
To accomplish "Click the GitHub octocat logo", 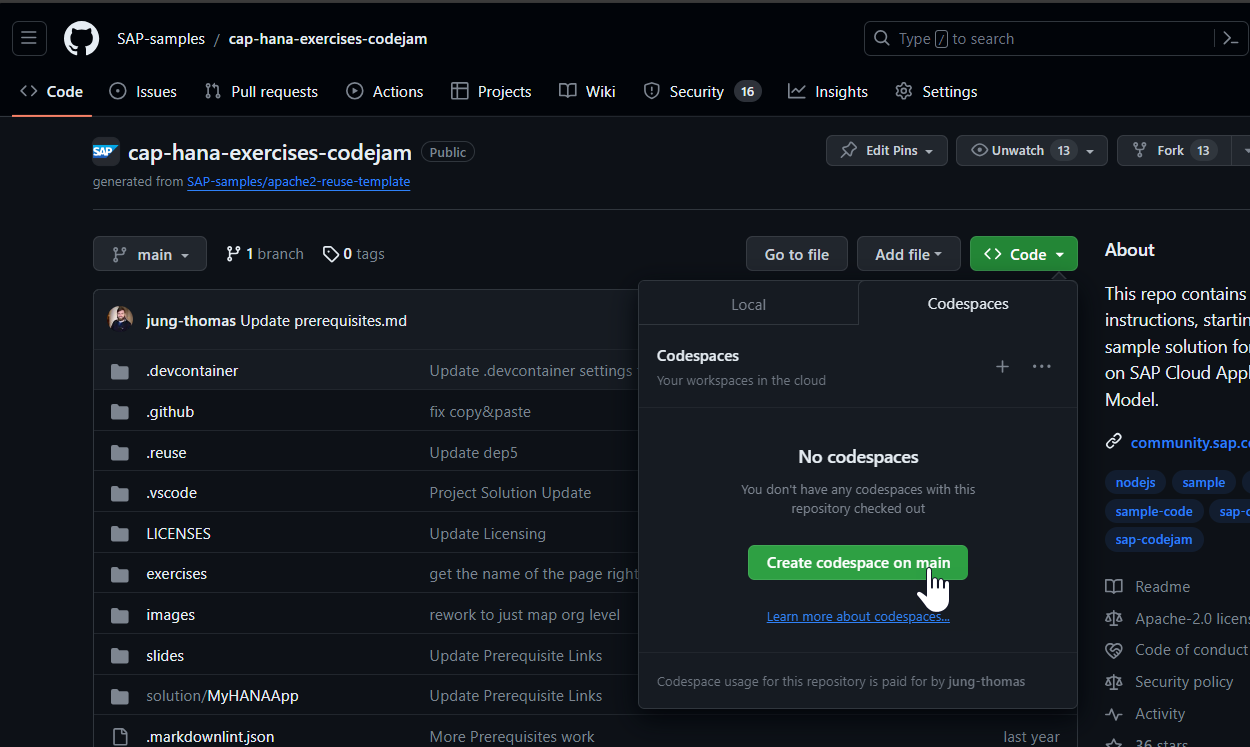I will tap(80, 38).
